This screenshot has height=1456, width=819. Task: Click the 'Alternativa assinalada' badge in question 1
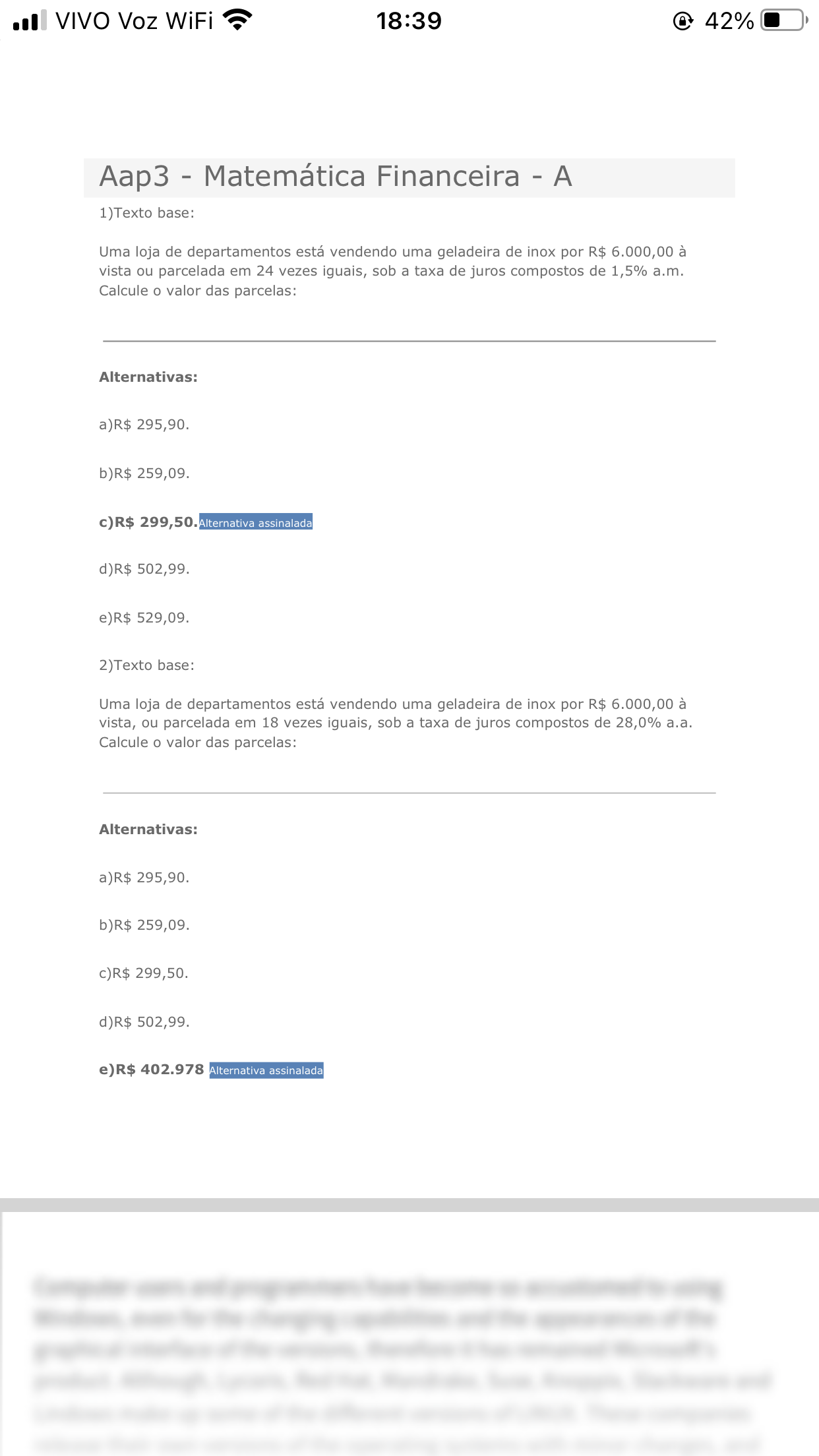(256, 523)
